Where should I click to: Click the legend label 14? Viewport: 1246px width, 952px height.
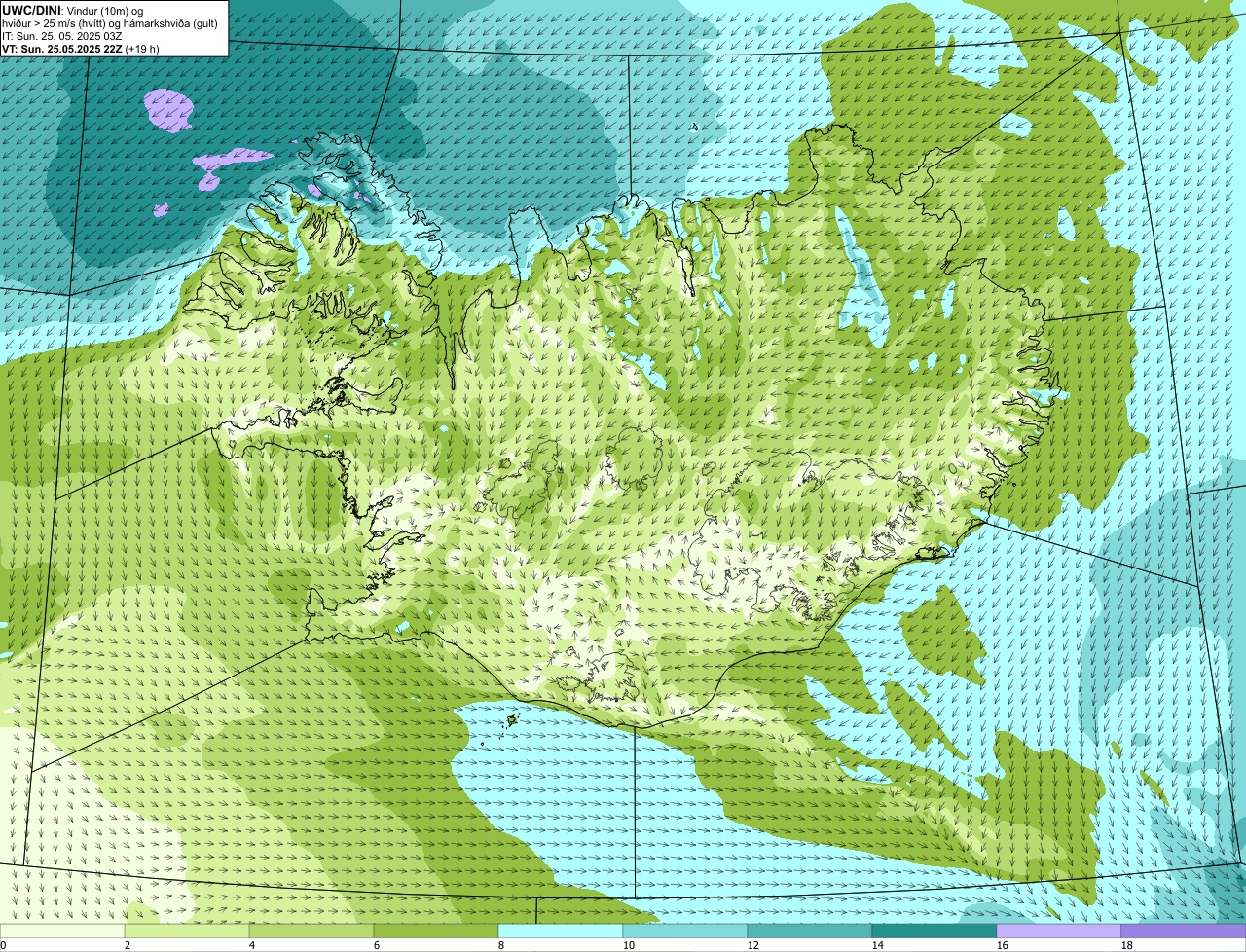[x=878, y=945]
